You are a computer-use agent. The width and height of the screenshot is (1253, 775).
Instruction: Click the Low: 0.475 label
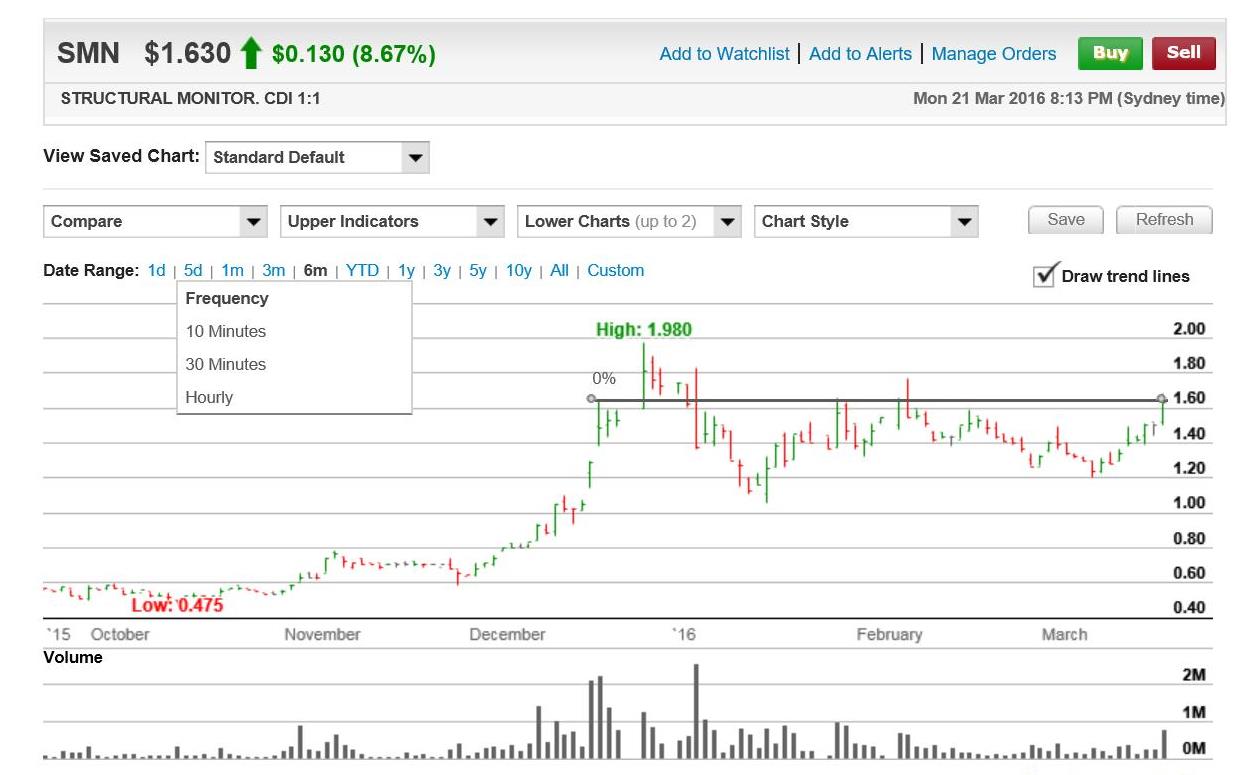tap(177, 605)
